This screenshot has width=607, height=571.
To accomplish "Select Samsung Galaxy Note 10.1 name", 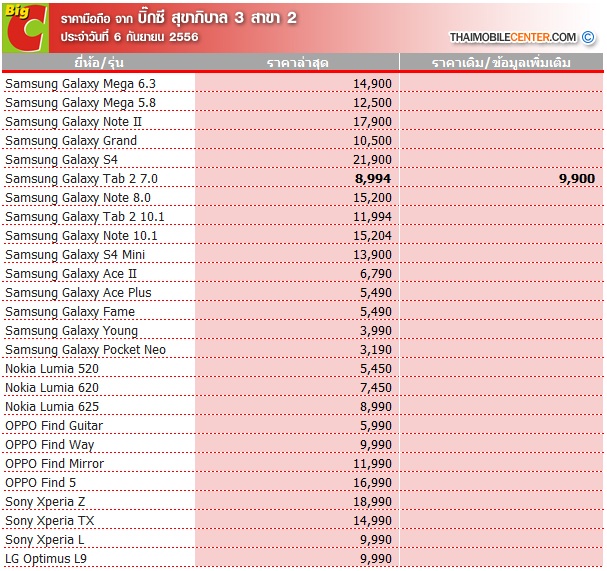I will (x=81, y=235).
